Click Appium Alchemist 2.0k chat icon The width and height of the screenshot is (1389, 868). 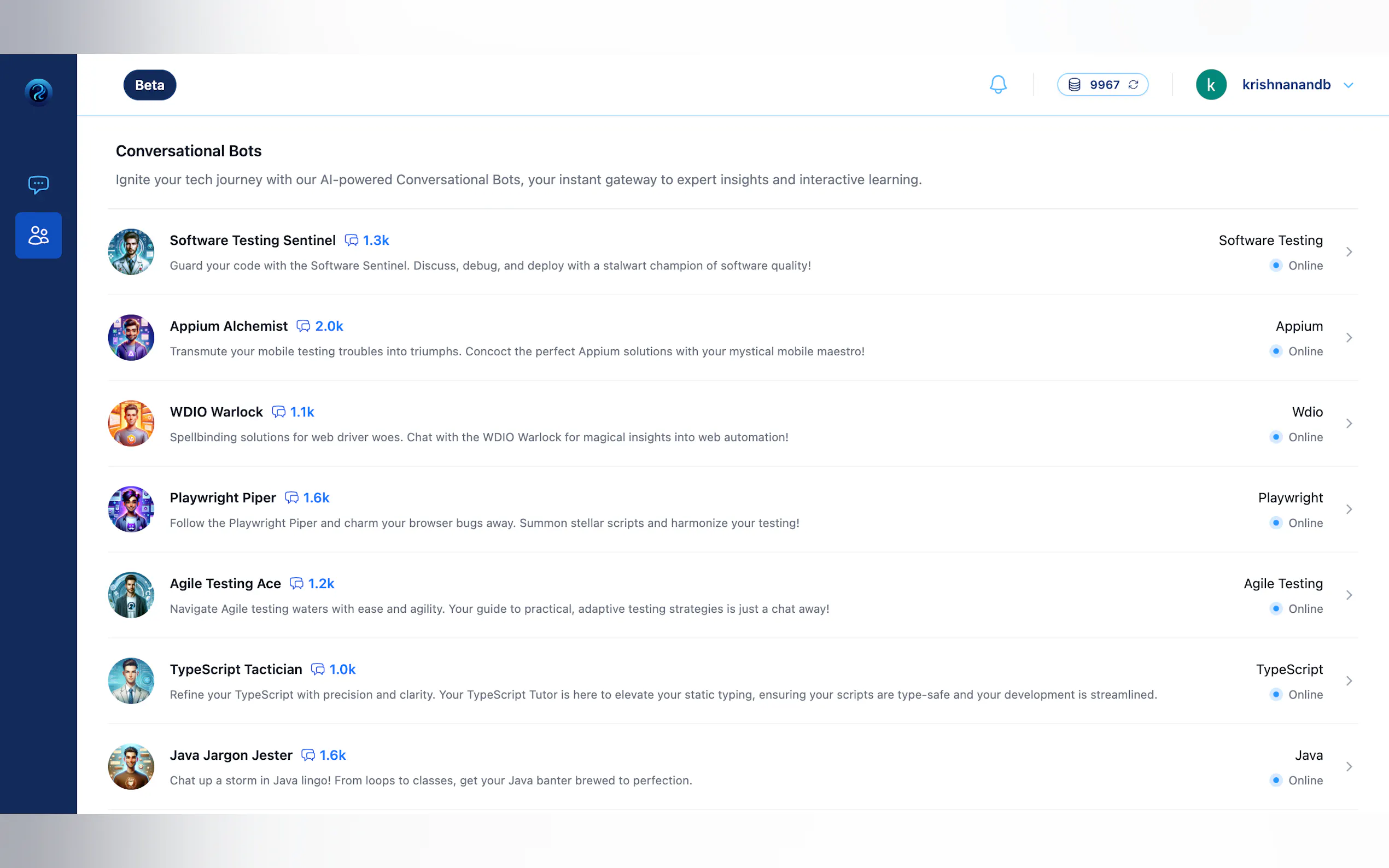tap(303, 326)
